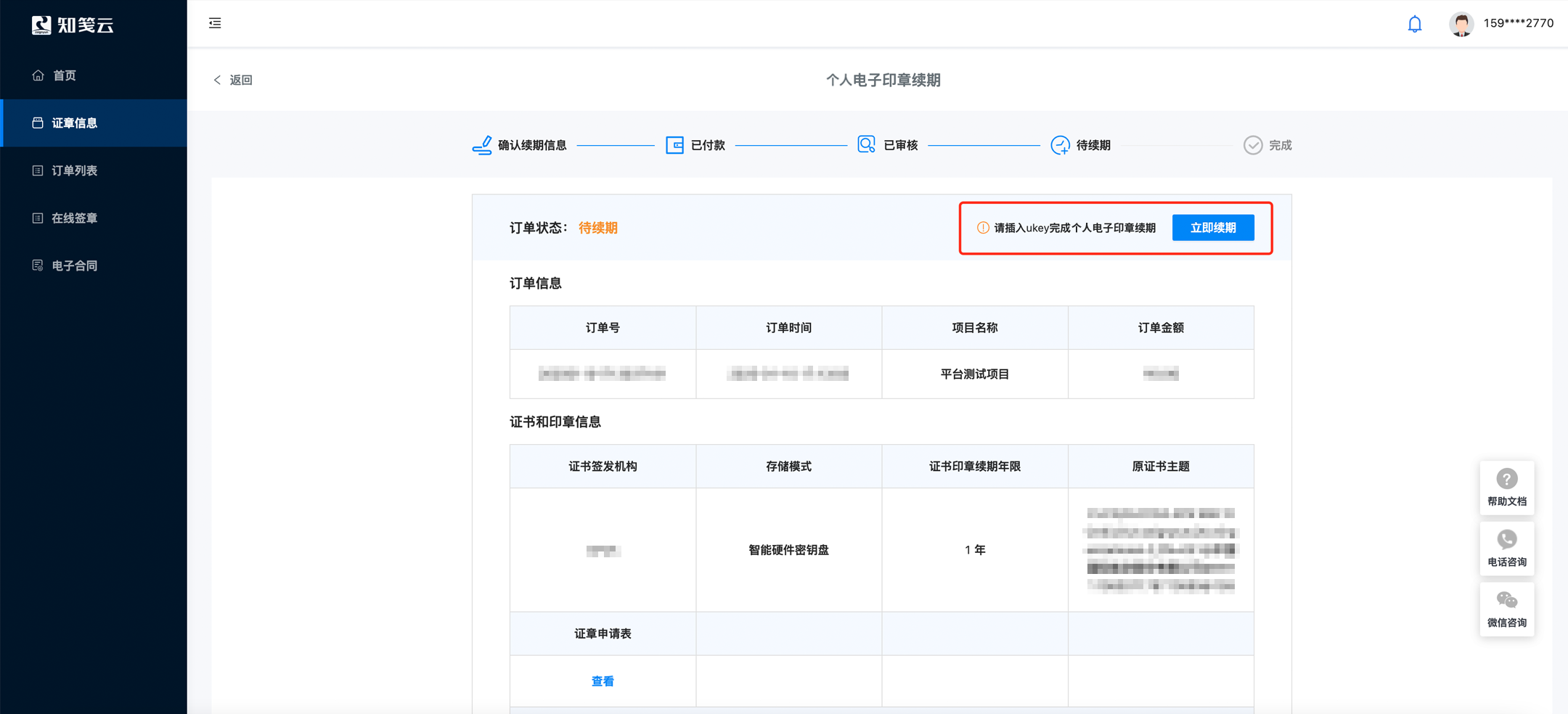
Task: Click the 证书签发机构 column header
Action: tap(603, 467)
